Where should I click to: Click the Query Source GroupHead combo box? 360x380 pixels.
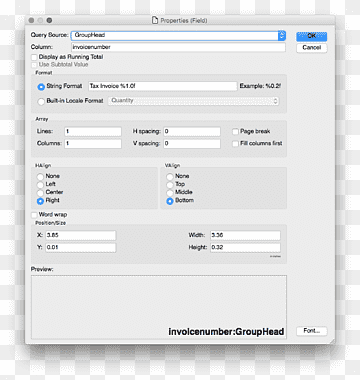coord(178,36)
